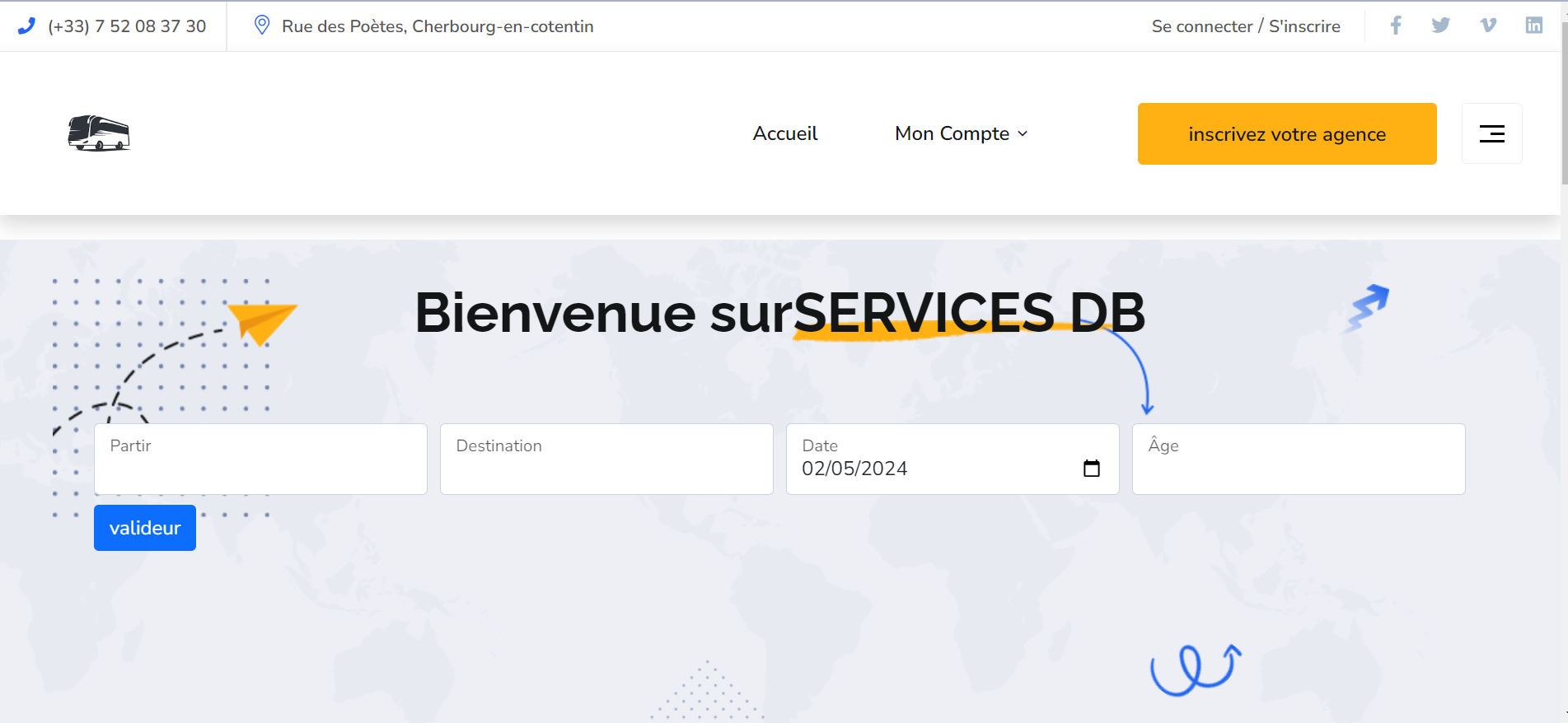Click the phone number (+33) 7 52 08 37 30
Viewport: 1568px width, 723px height.
(127, 26)
